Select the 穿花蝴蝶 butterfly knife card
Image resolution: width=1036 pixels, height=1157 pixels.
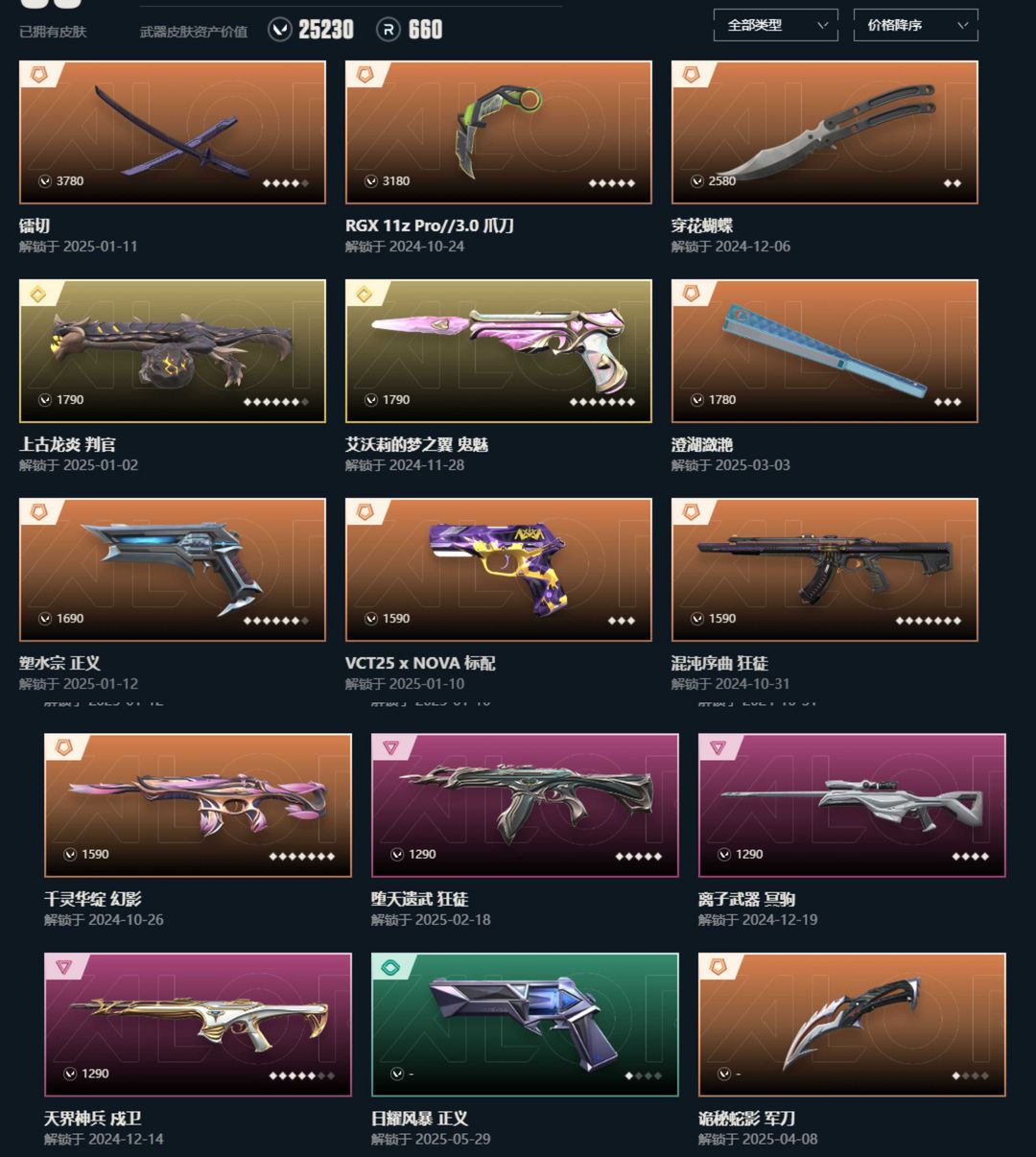point(825,132)
